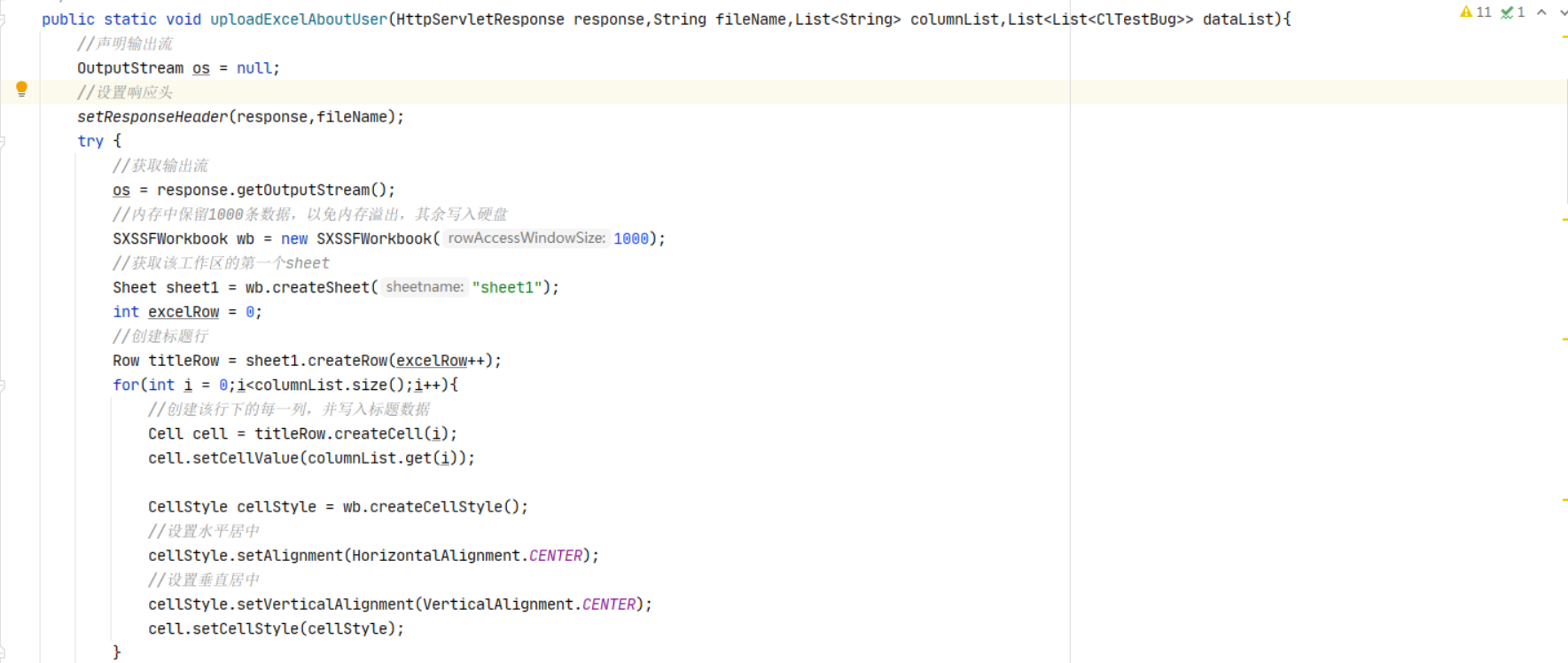Image resolution: width=1568 pixels, height=663 pixels.
Task: Click 'setVerticalAlignment' method call
Action: (325, 604)
